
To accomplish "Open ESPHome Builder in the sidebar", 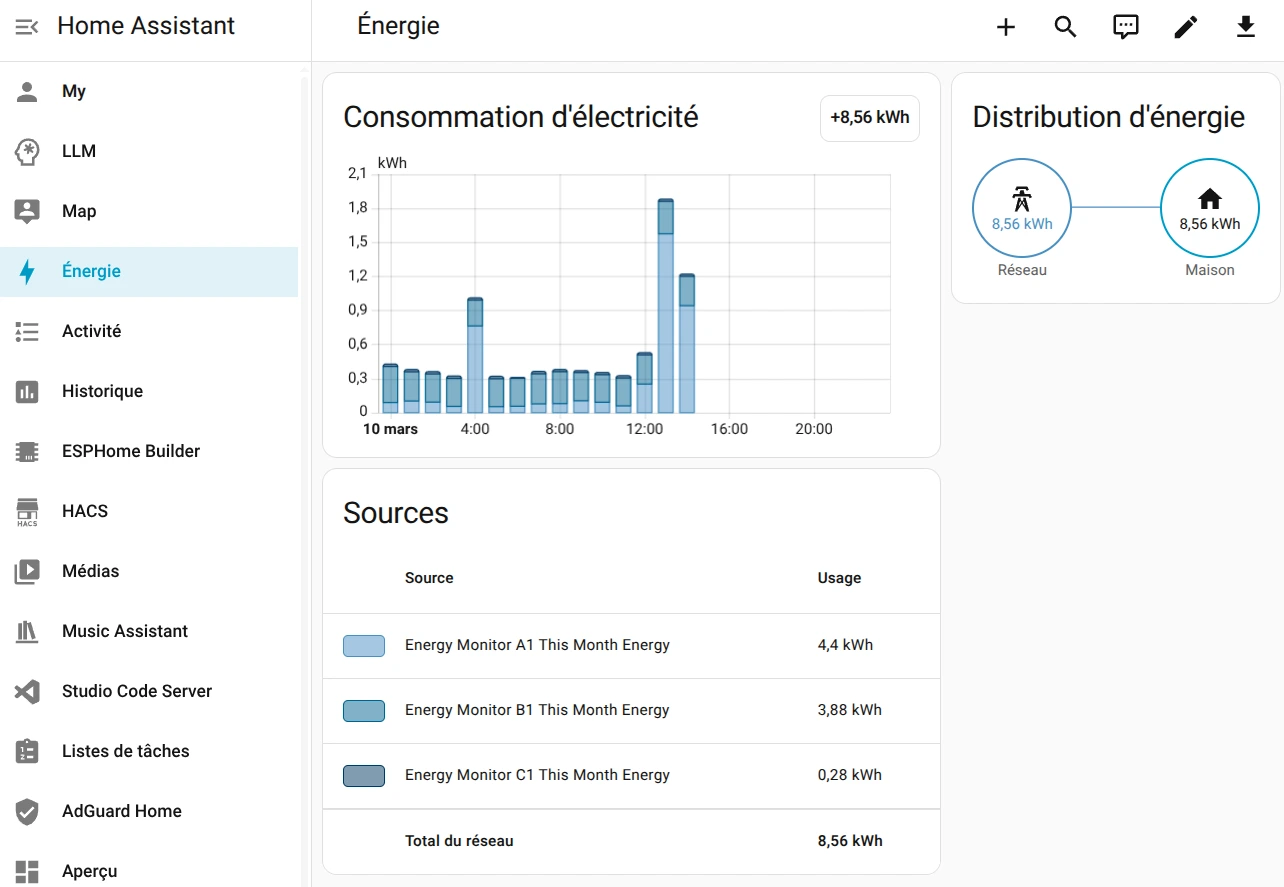I will (131, 451).
